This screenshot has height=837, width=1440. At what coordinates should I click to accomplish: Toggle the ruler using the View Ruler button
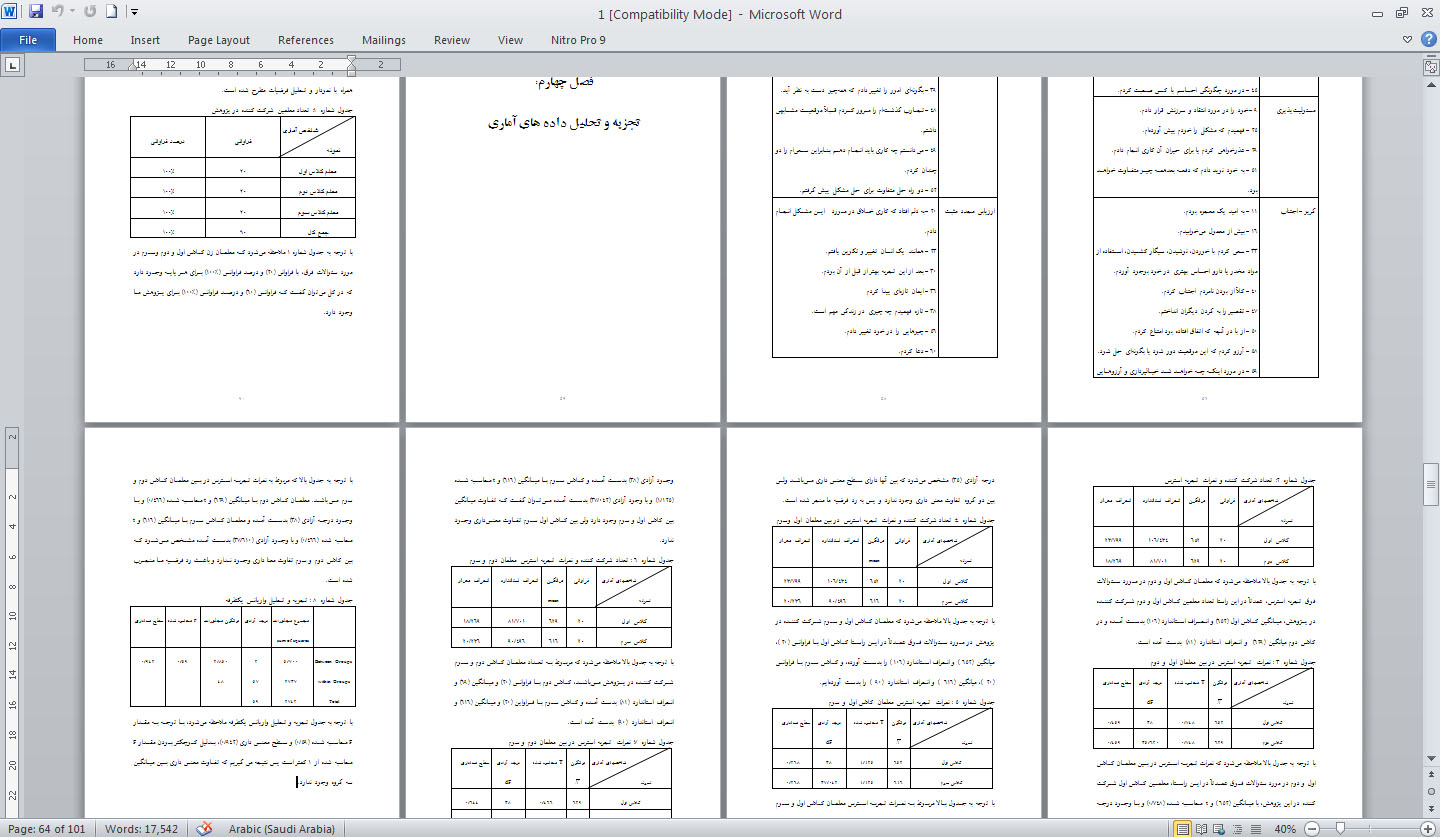(1430, 66)
